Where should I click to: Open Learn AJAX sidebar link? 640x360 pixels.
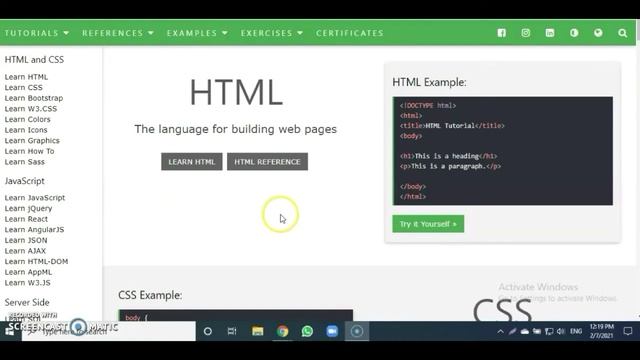point(25,251)
